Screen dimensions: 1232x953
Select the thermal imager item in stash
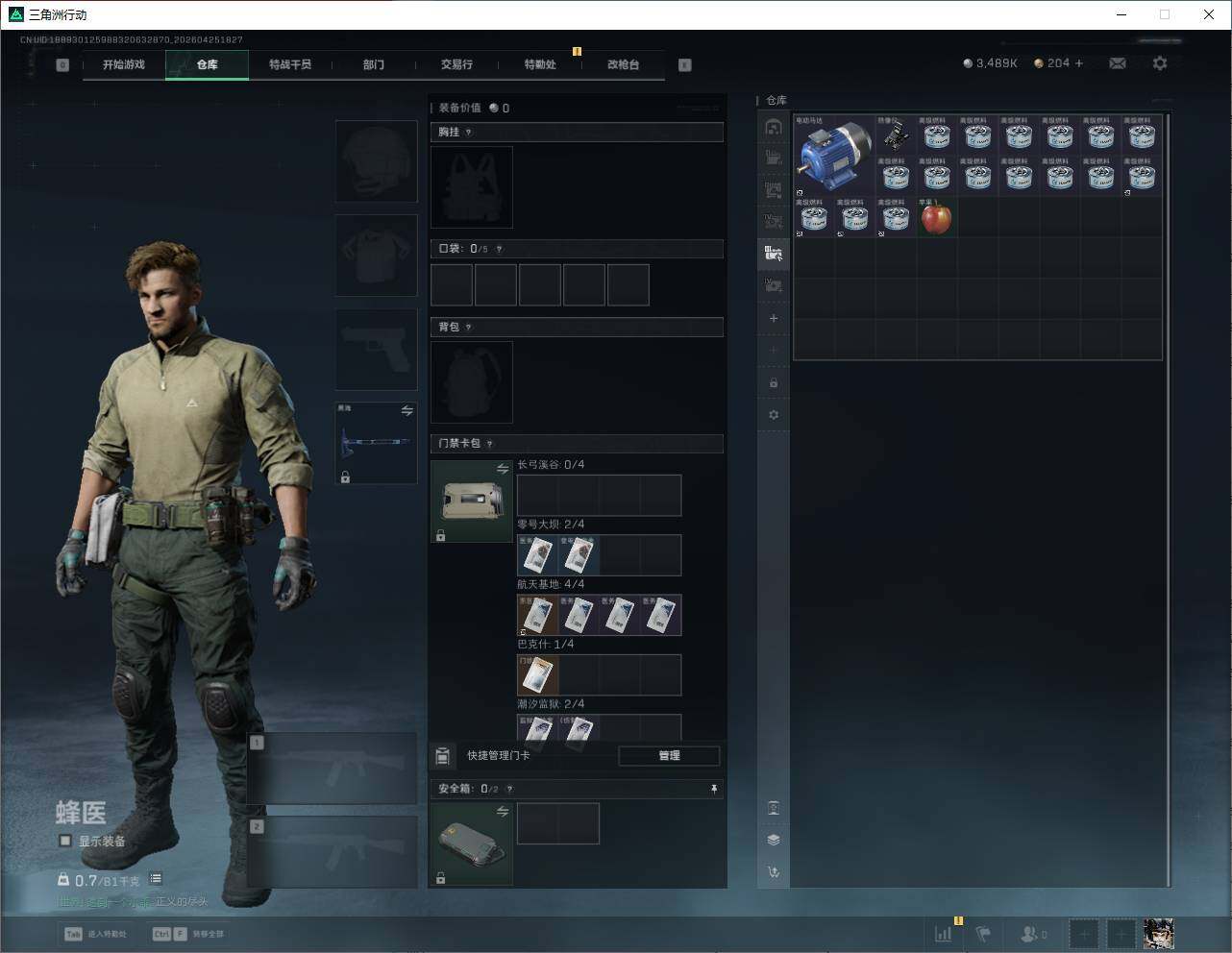point(896,135)
